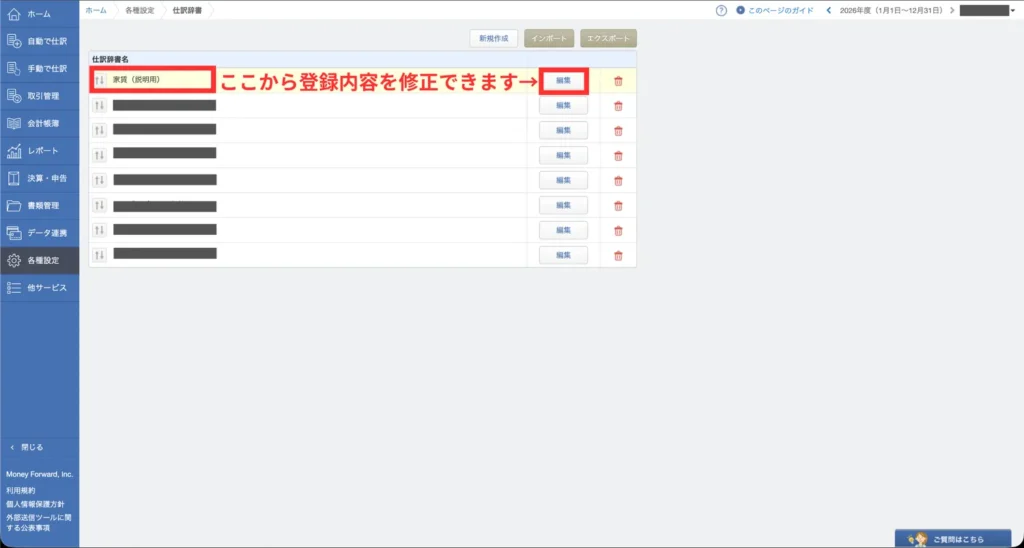Collapse the sidebar with 閉じる

pyautogui.click(x=27, y=447)
